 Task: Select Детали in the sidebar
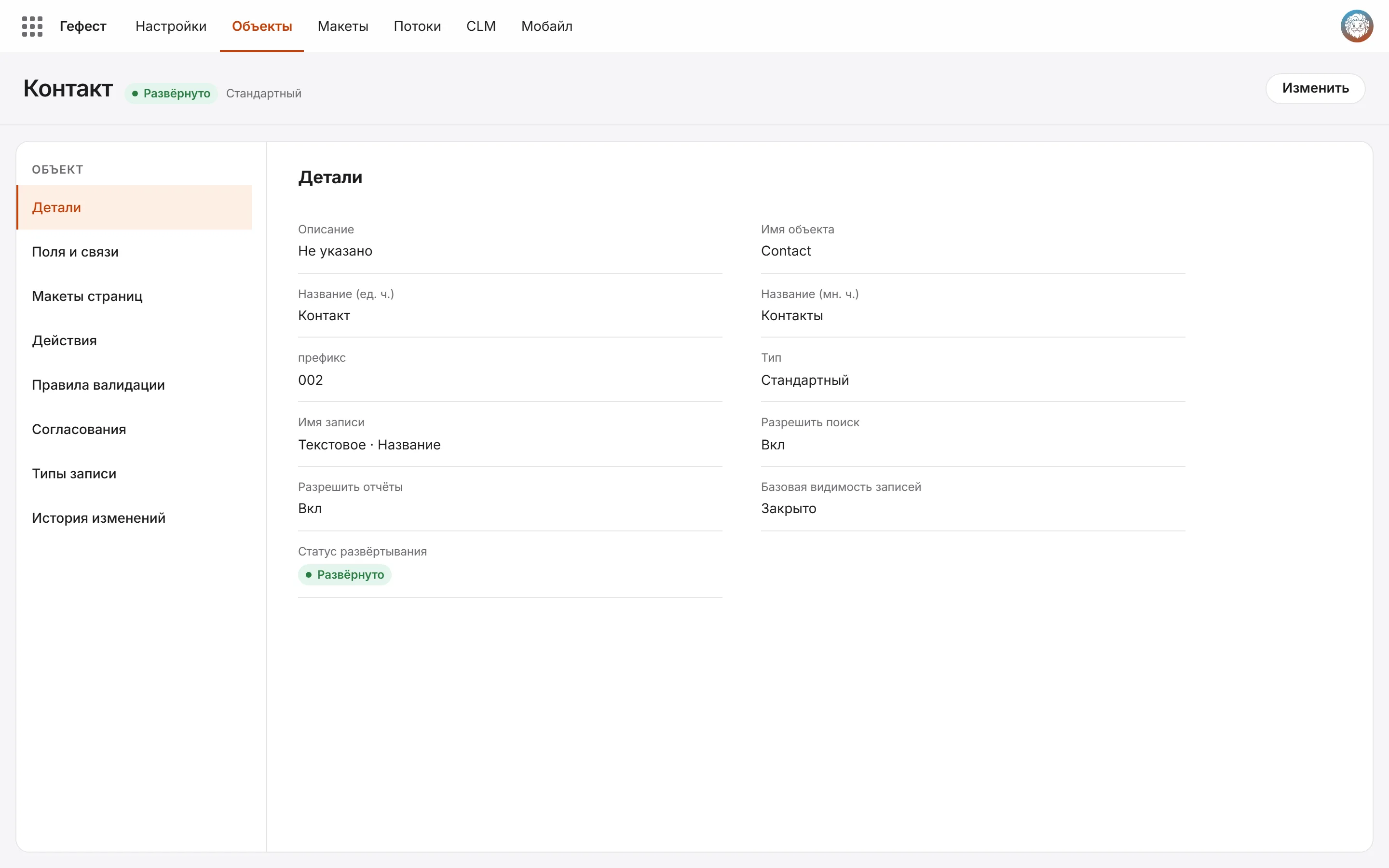coord(134,207)
